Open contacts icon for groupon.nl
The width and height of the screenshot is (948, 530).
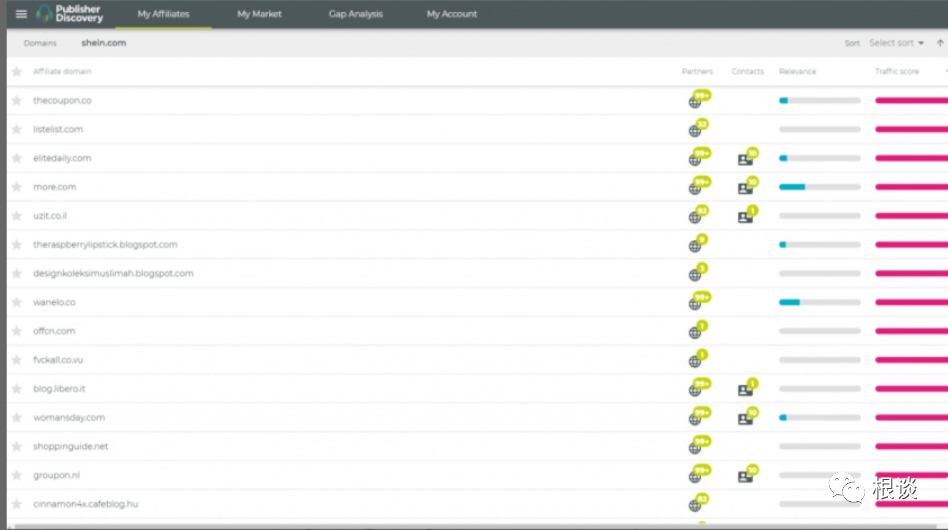click(748, 474)
